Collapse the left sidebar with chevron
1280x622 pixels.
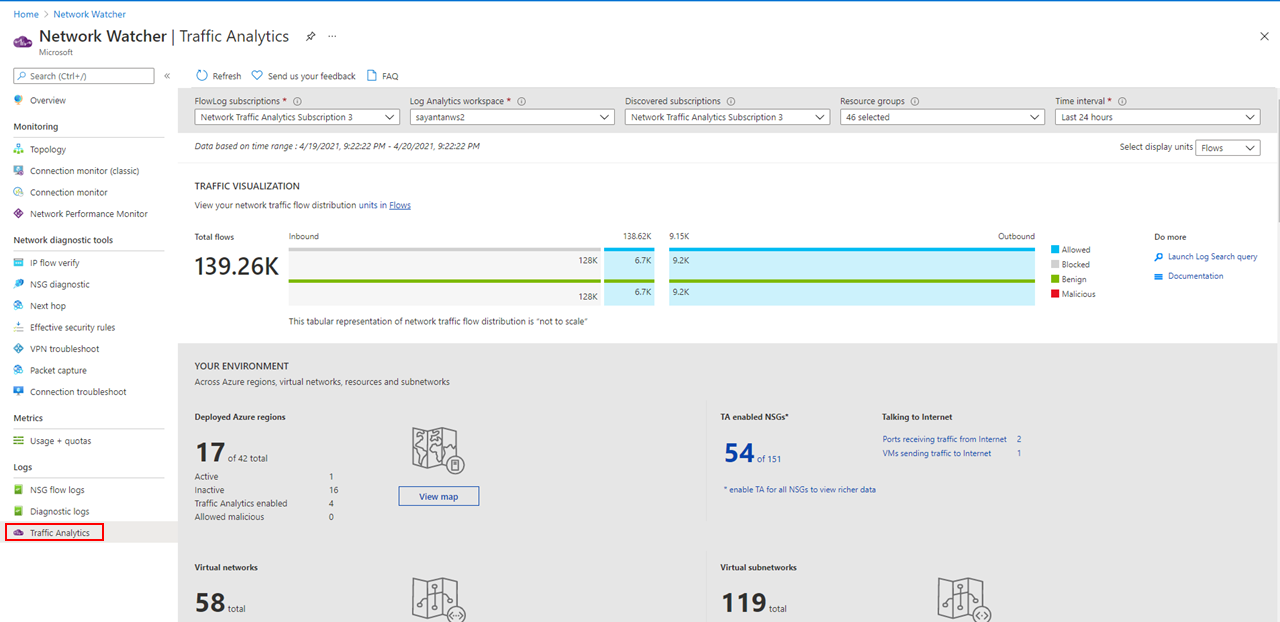pyautogui.click(x=167, y=76)
